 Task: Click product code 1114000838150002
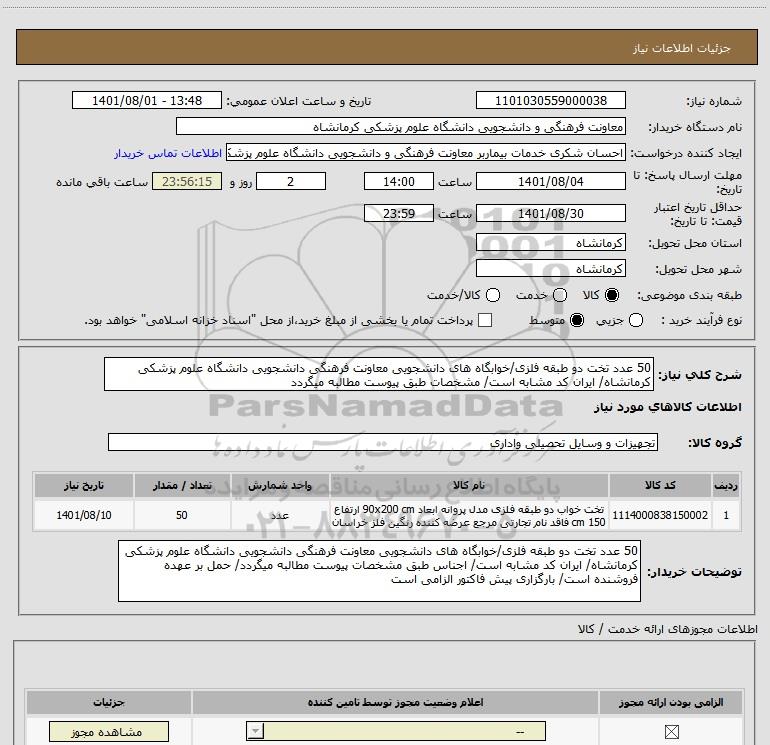point(660,515)
